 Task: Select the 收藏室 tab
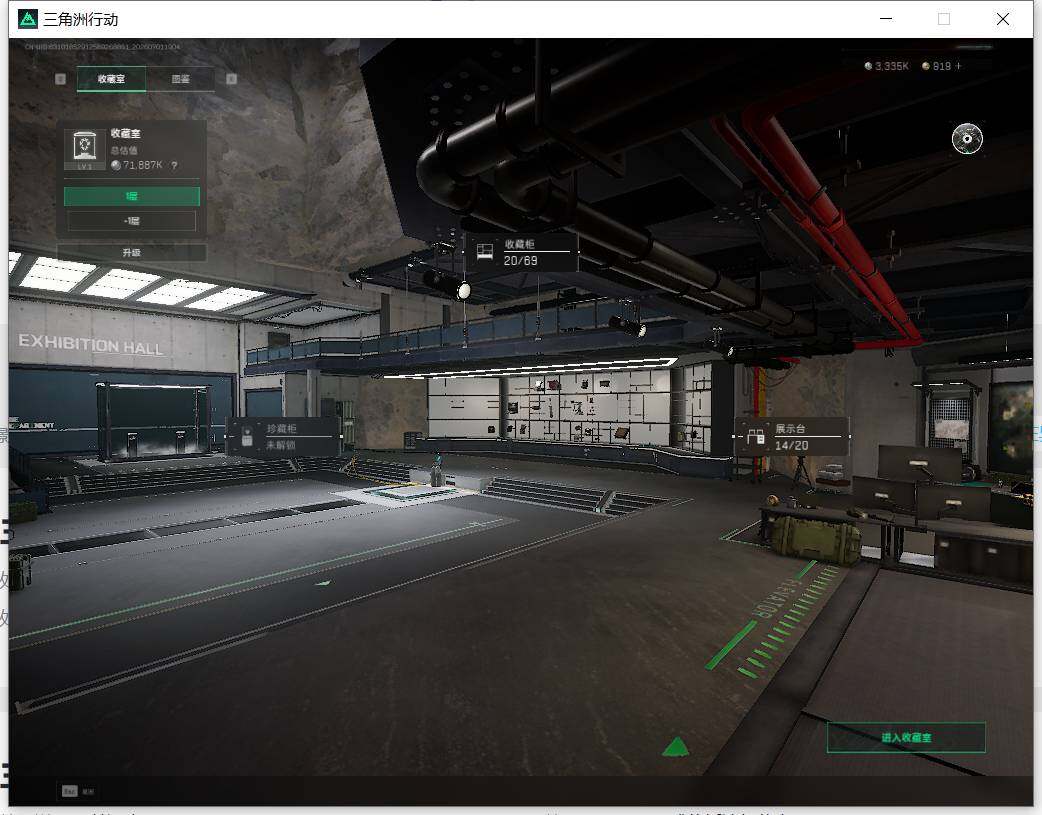click(112, 79)
